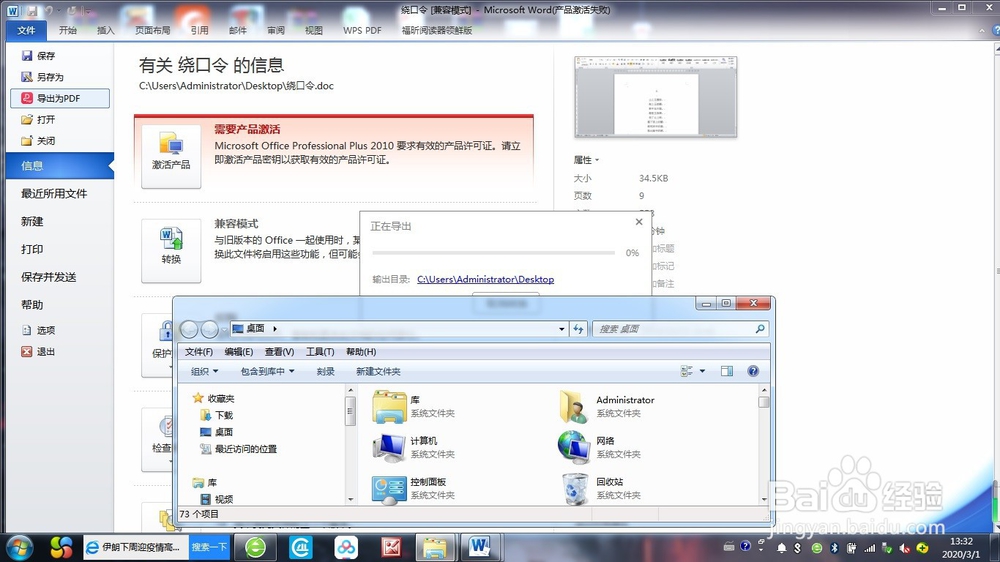Click the document preview thumbnail
The image size is (1000, 562).
point(656,97)
